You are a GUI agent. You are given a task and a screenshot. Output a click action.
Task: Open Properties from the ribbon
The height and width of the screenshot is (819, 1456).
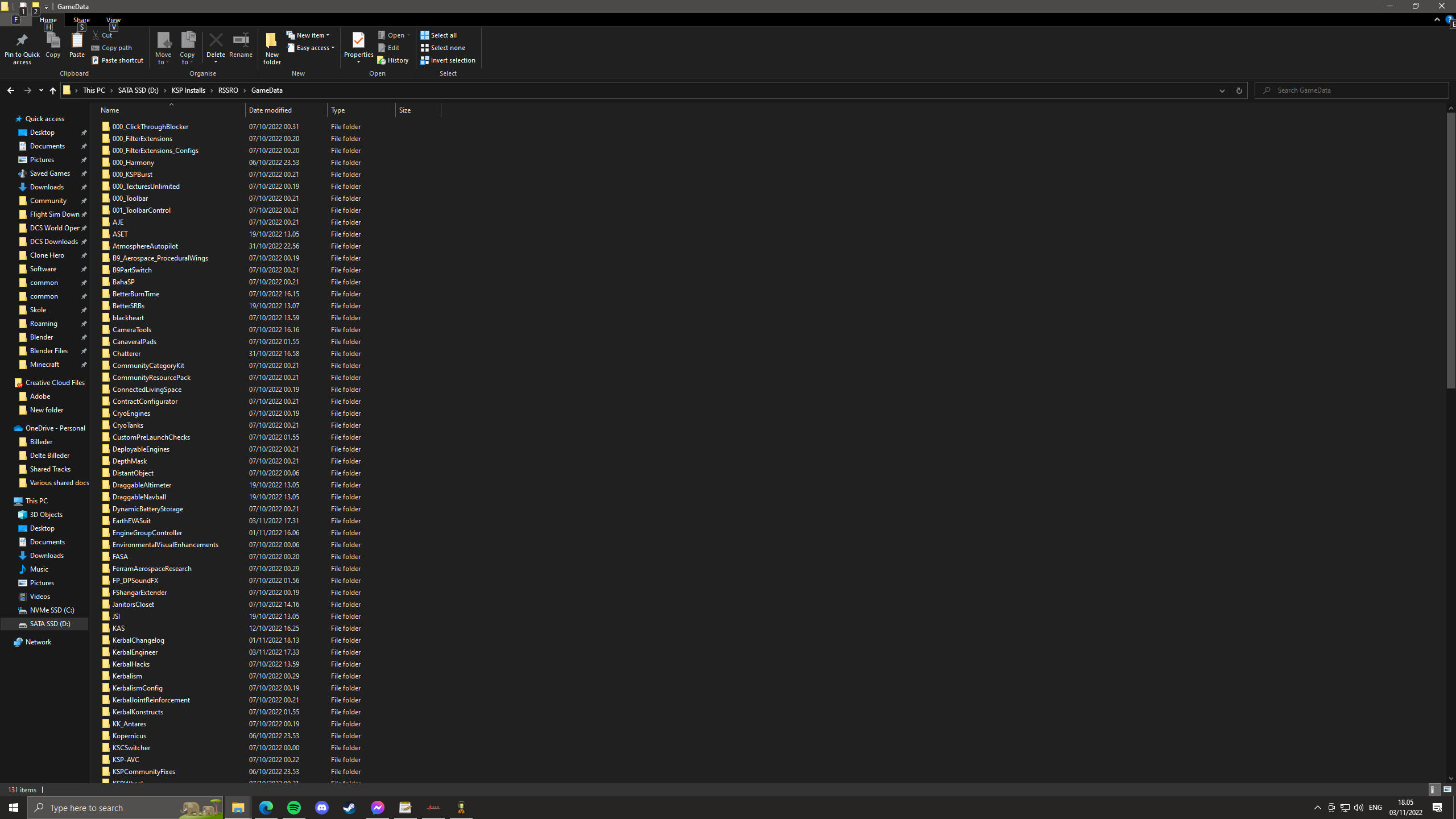pyautogui.click(x=358, y=41)
